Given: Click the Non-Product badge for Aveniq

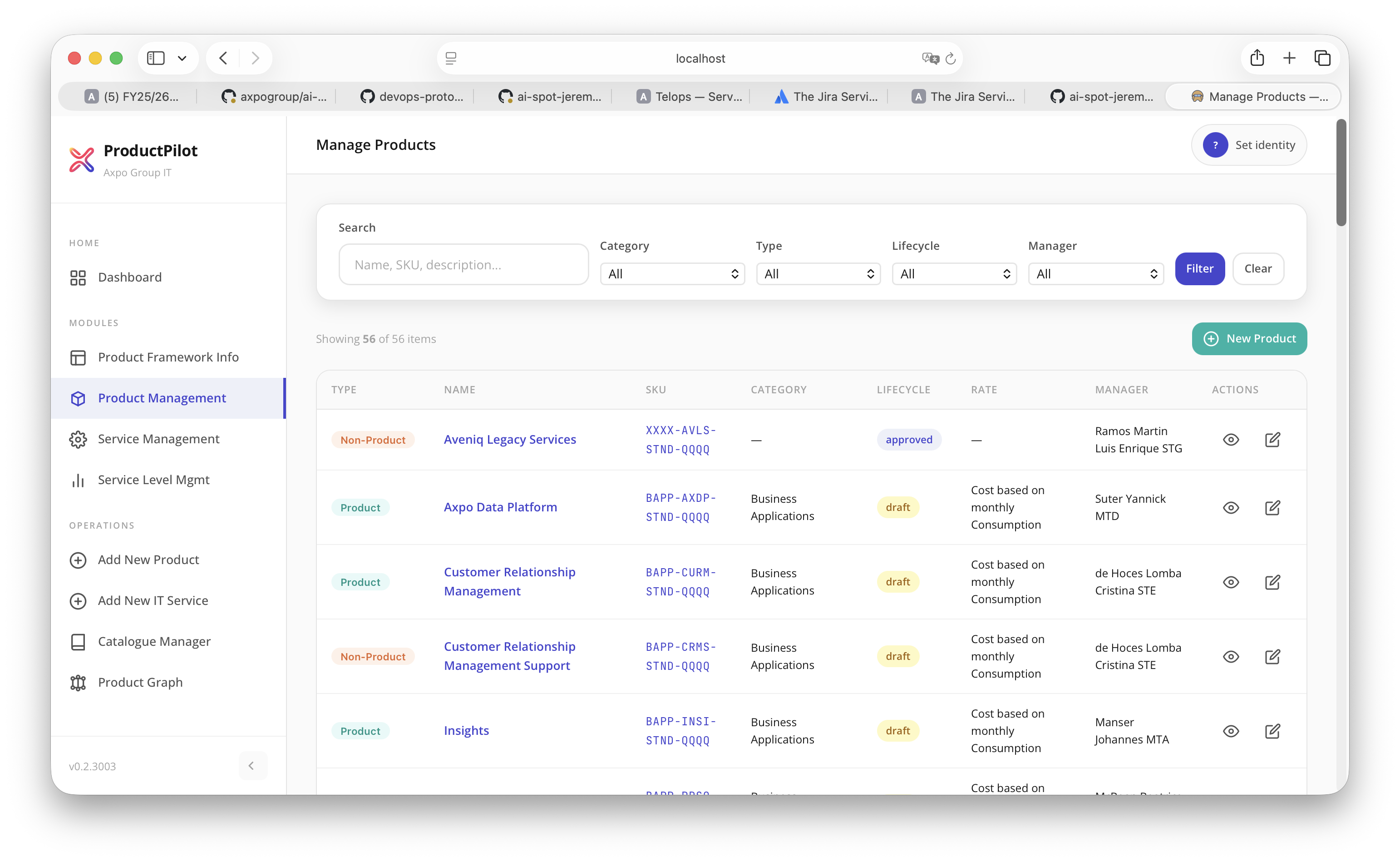Looking at the screenshot, I should tap(373, 441).
